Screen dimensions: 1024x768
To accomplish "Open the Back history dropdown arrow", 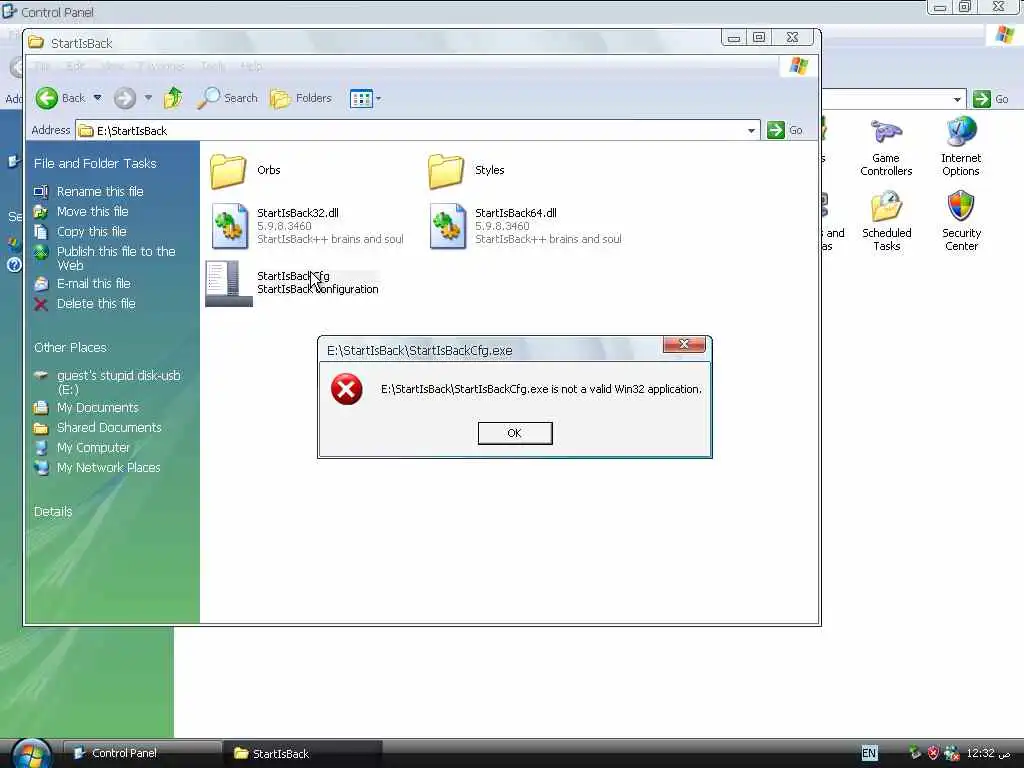I will pos(97,98).
